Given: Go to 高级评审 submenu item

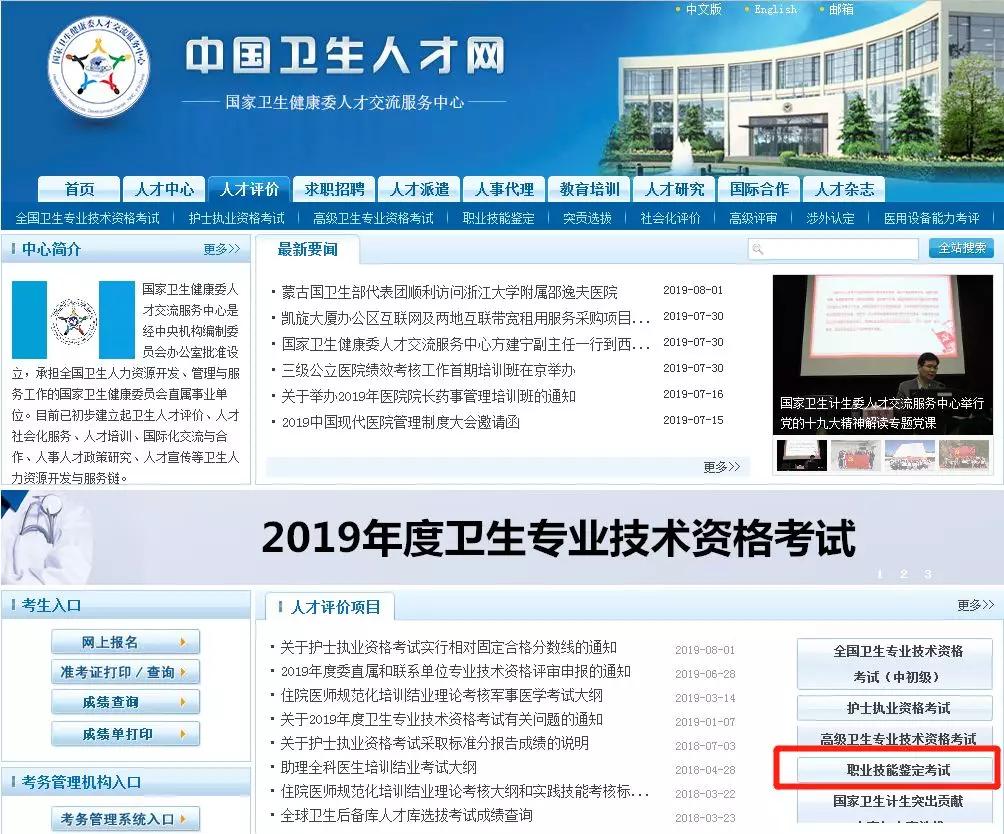Looking at the screenshot, I should 753,218.
